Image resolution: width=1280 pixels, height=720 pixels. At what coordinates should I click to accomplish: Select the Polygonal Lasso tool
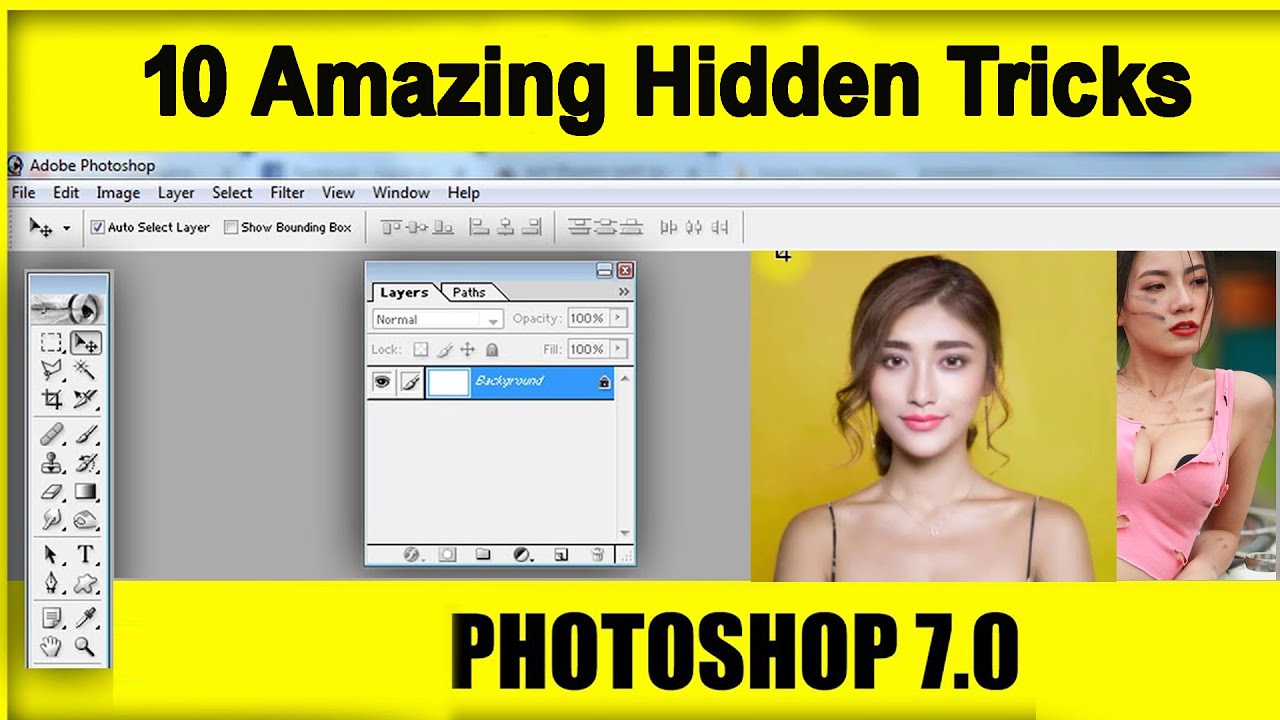[51, 371]
